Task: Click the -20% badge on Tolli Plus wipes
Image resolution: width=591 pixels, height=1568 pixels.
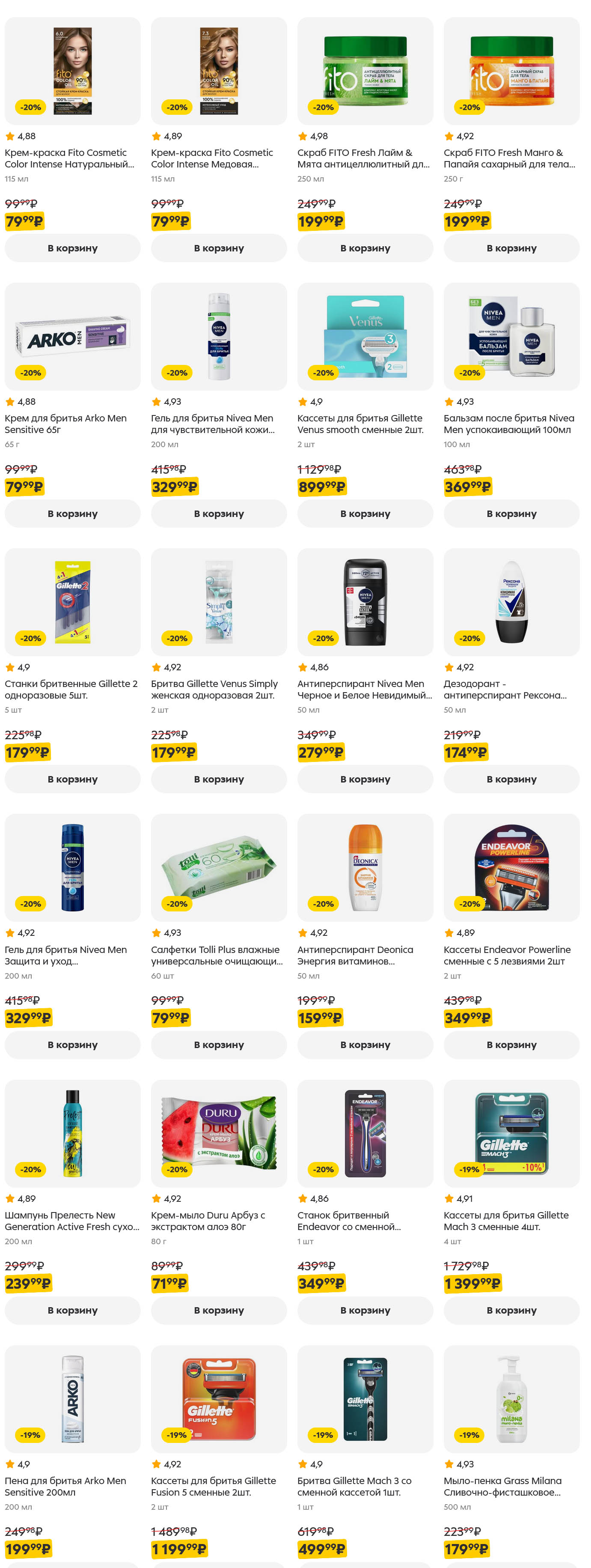Action: coord(177,904)
